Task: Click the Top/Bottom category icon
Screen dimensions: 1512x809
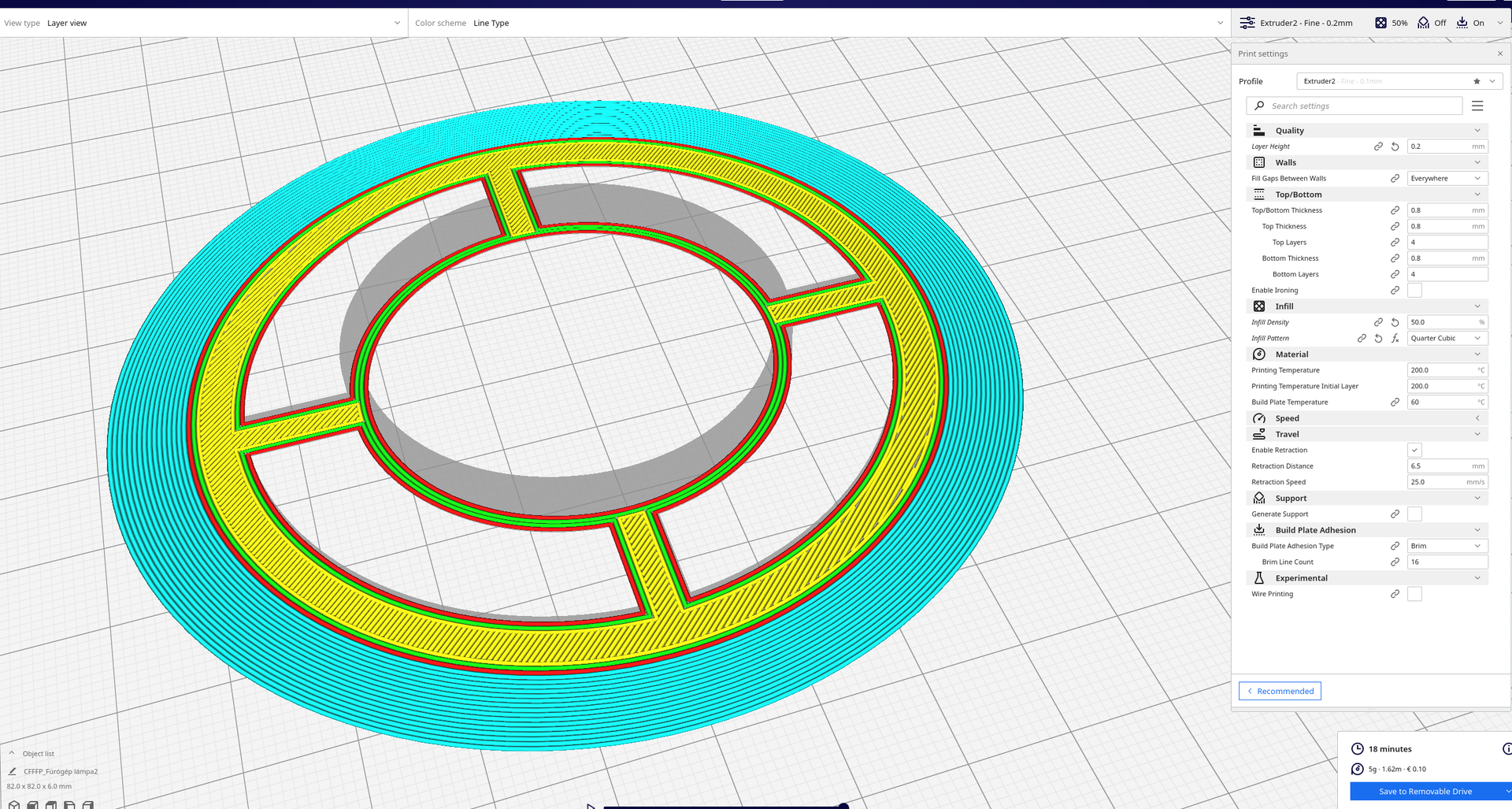Action: 1259,195
